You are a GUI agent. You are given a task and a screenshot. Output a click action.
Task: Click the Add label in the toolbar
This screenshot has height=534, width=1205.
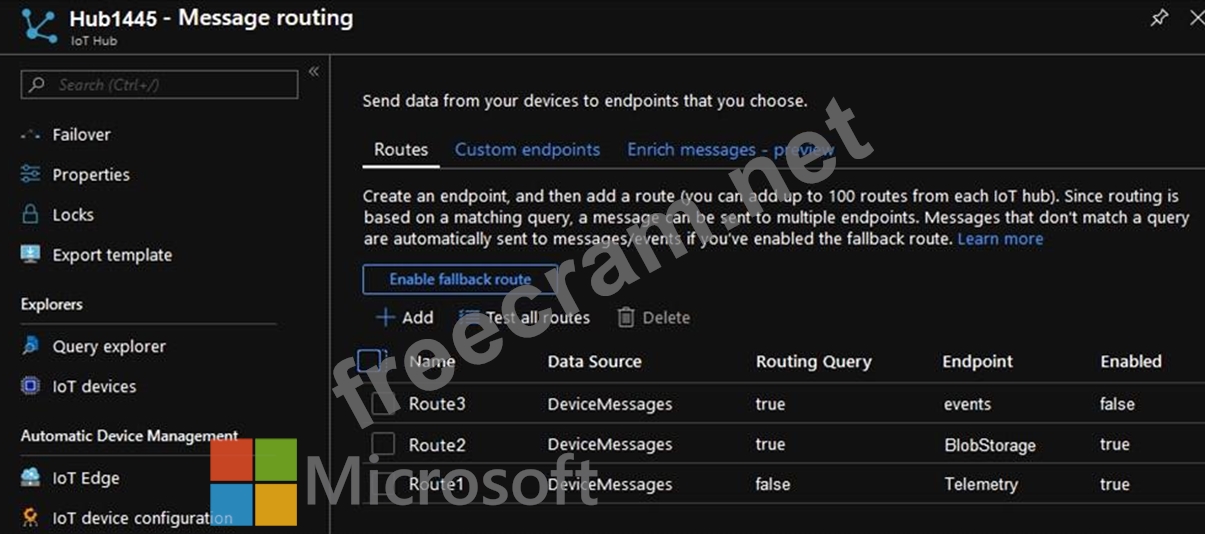coord(417,318)
